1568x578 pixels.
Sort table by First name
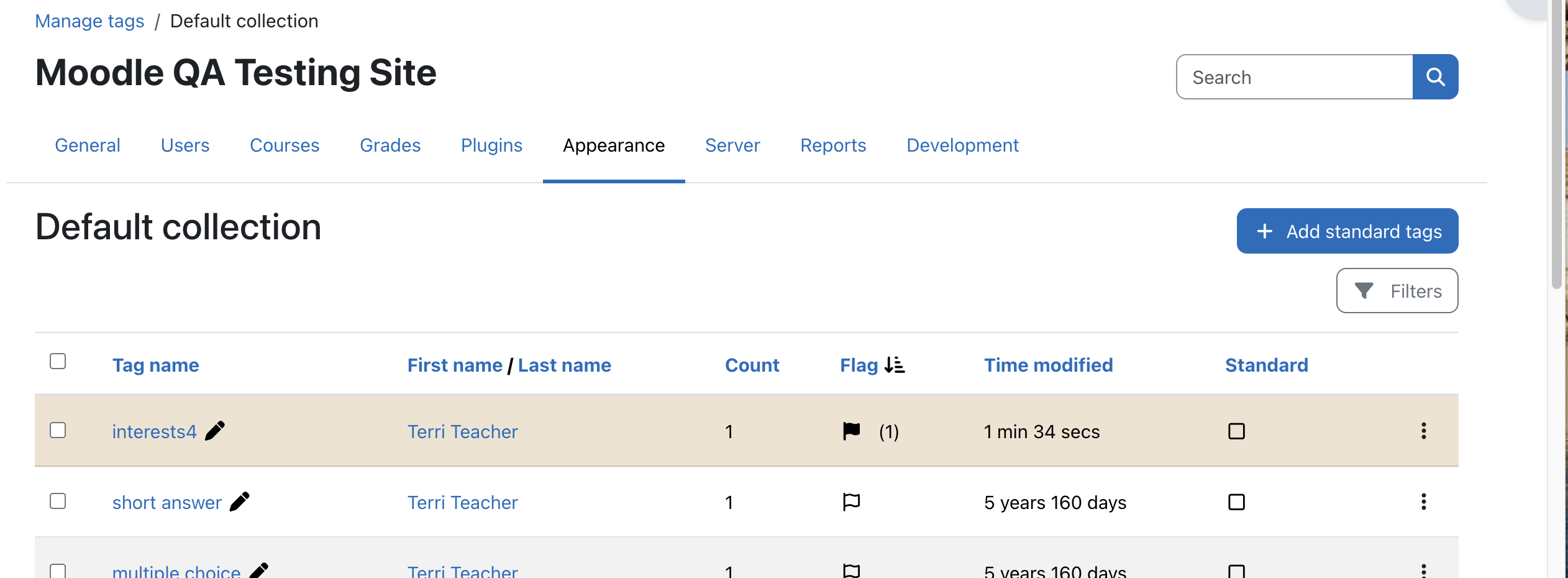455,365
